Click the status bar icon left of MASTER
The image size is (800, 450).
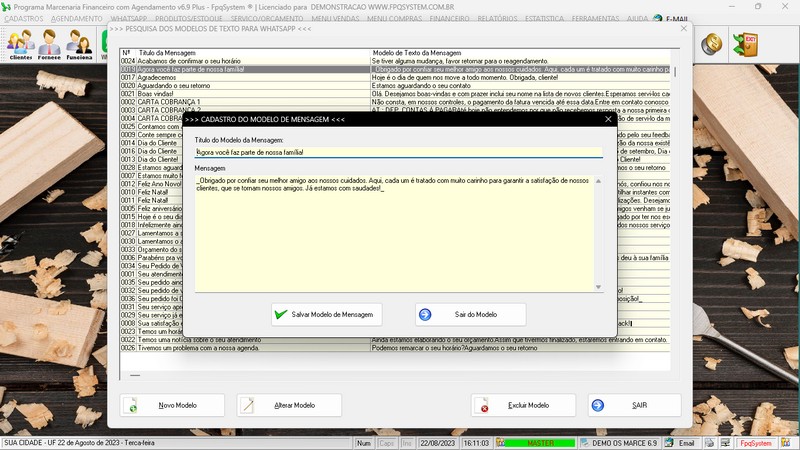[501, 443]
